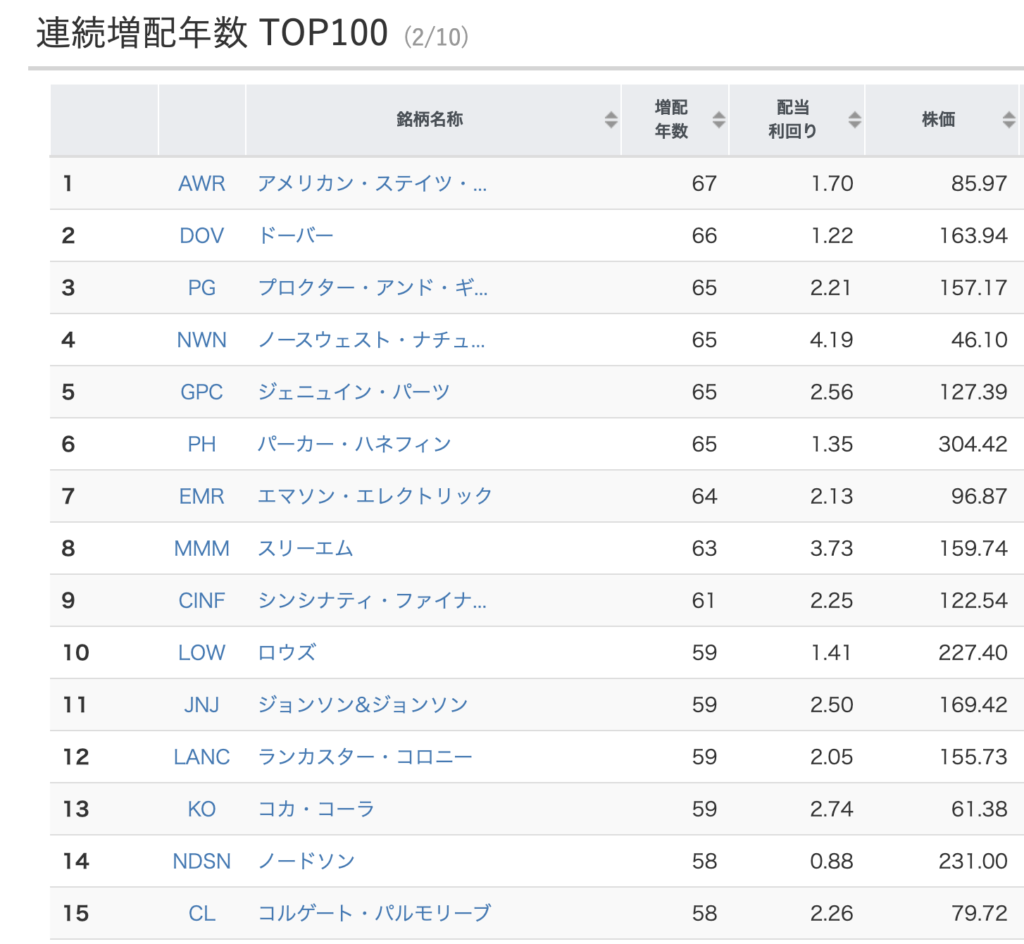Sort by 増配年数 column sort arrows
The height and width of the screenshot is (944, 1024).
(718, 119)
